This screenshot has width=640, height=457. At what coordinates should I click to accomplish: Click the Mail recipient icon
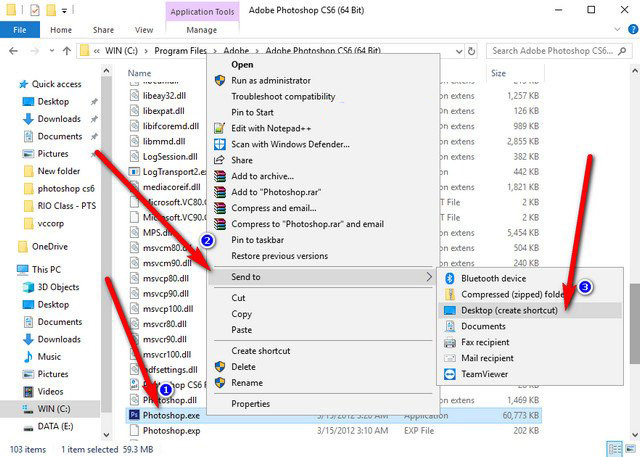449,358
